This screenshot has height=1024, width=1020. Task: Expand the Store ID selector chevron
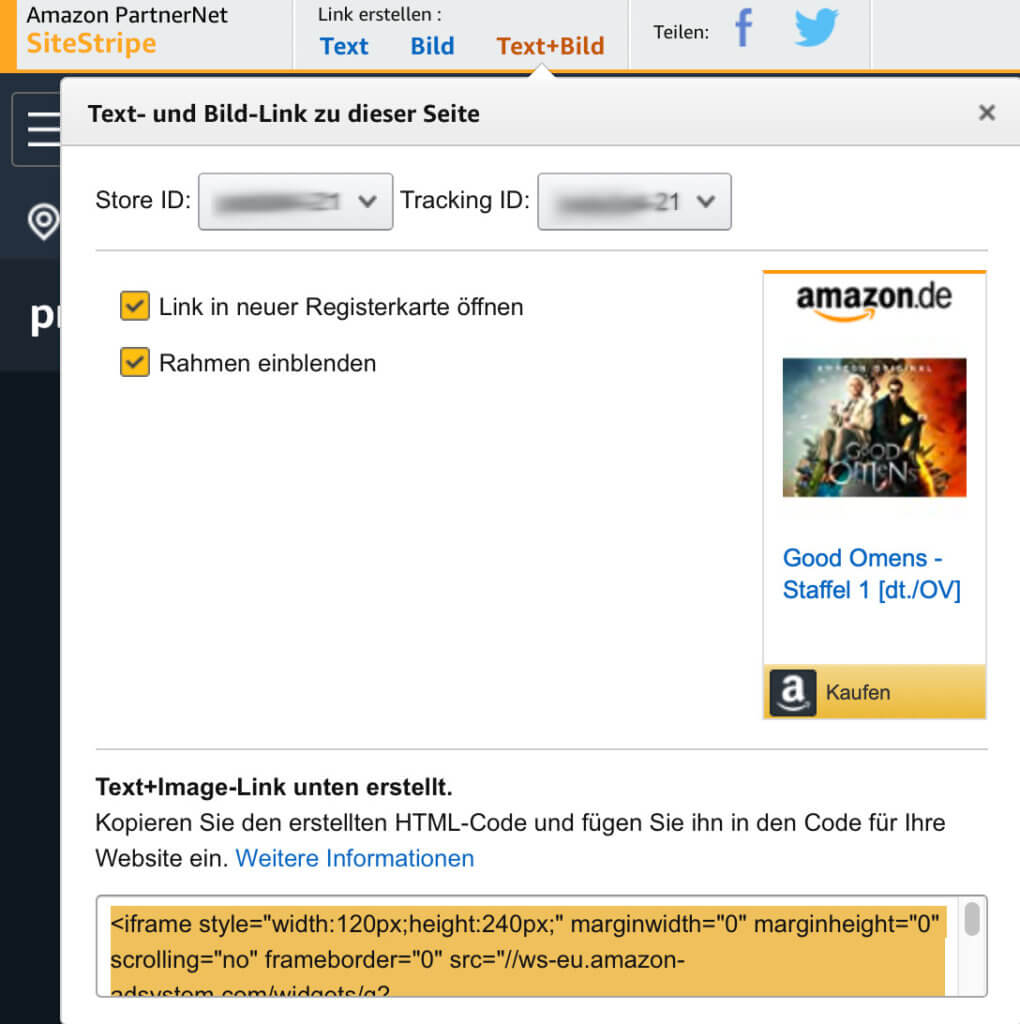point(366,200)
